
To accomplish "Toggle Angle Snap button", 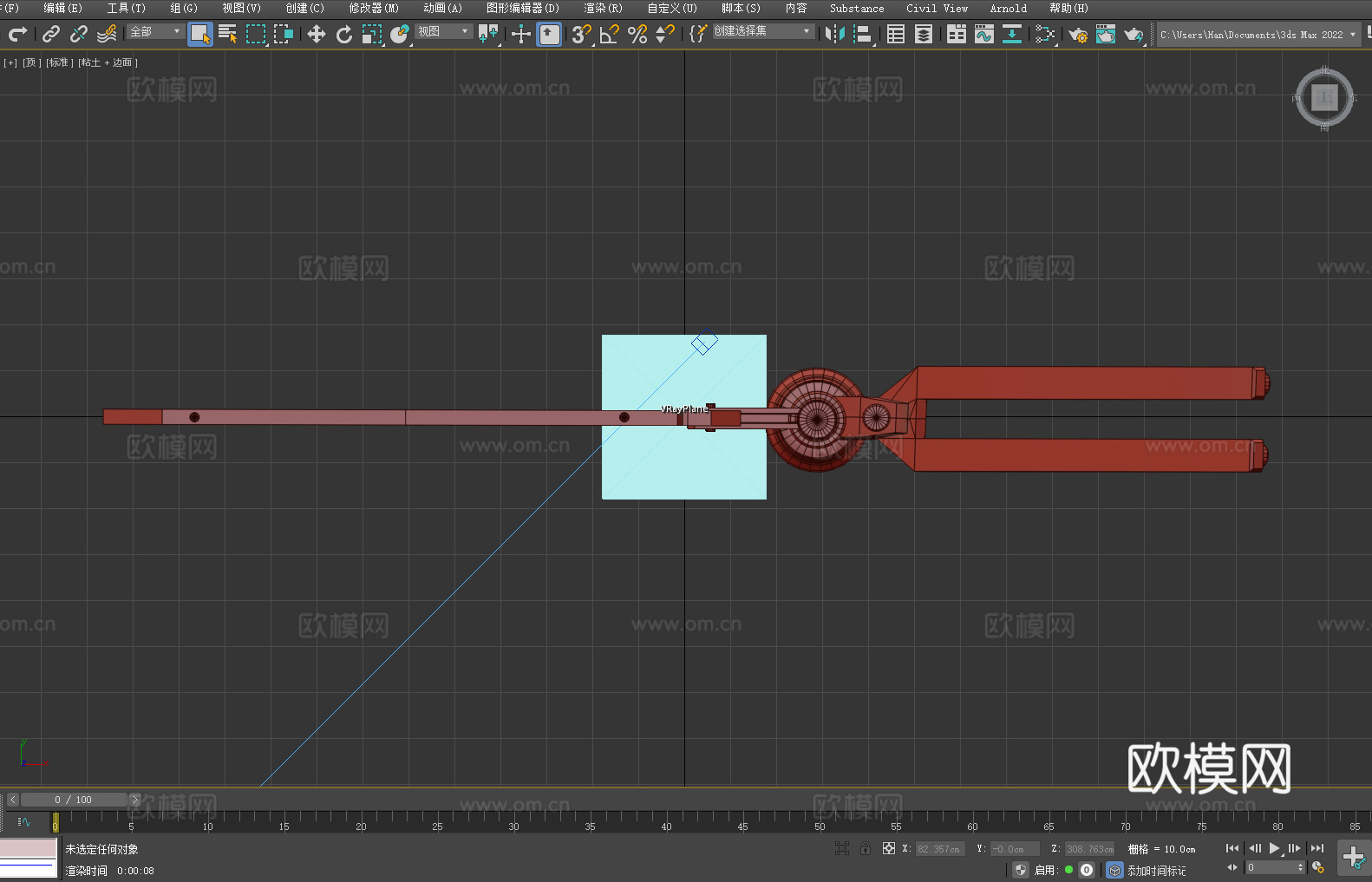I will pos(610,34).
